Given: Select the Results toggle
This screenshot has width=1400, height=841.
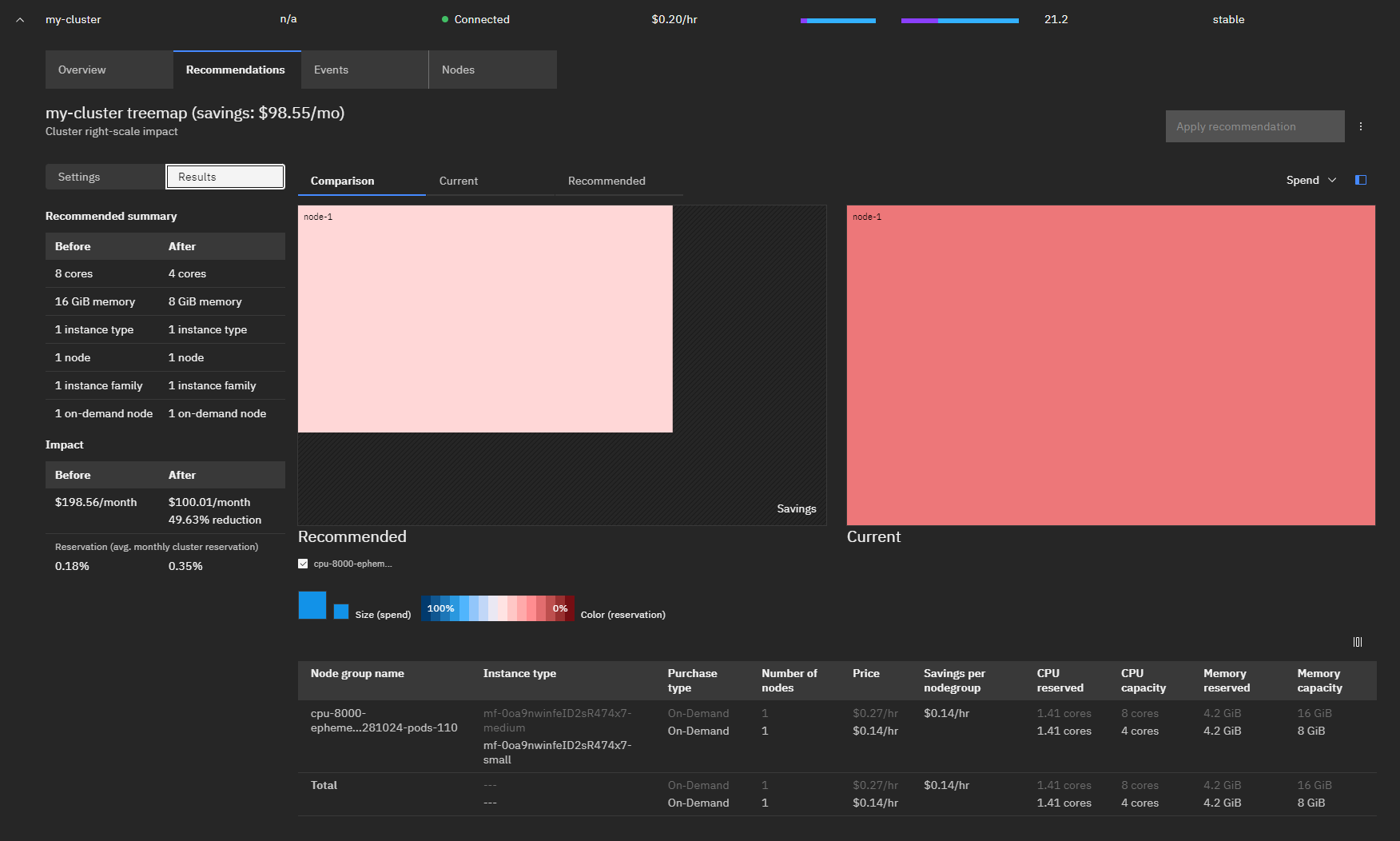Looking at the screenshot, I should point(225,177).
